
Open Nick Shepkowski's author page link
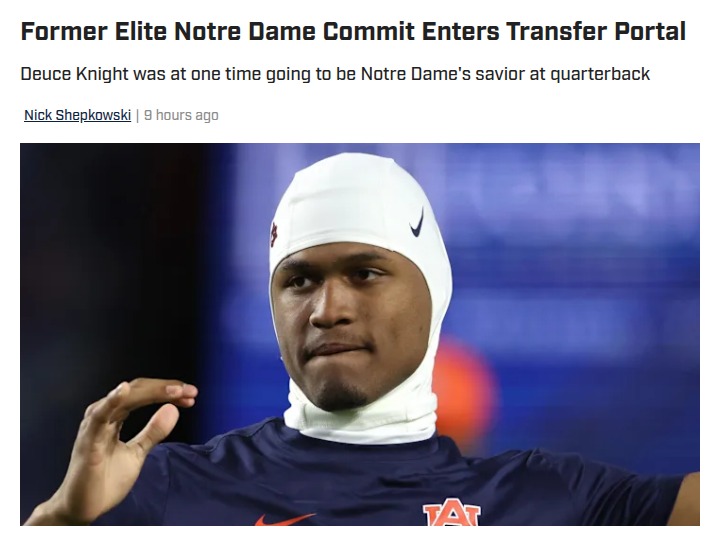(78, 115)
